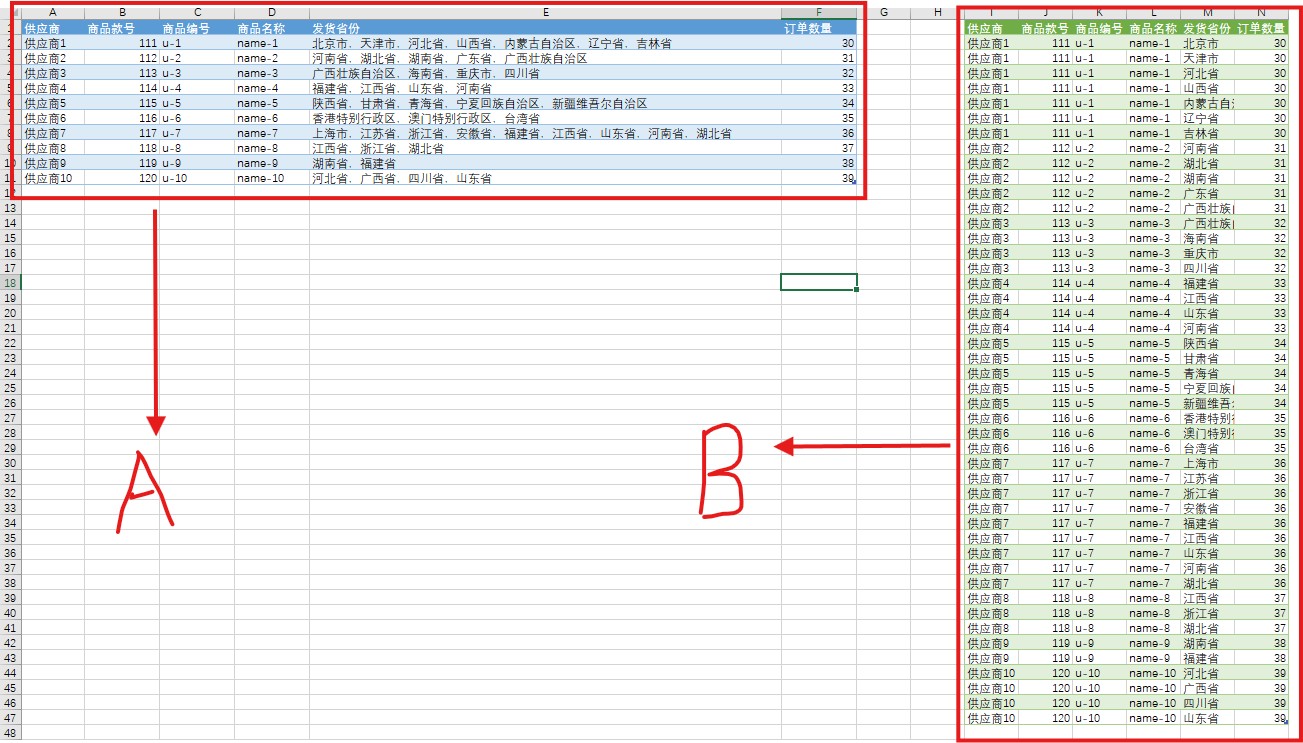Select the wide column E header
Viewport: 1303px width, 743px height.
(x=545, y=12)
